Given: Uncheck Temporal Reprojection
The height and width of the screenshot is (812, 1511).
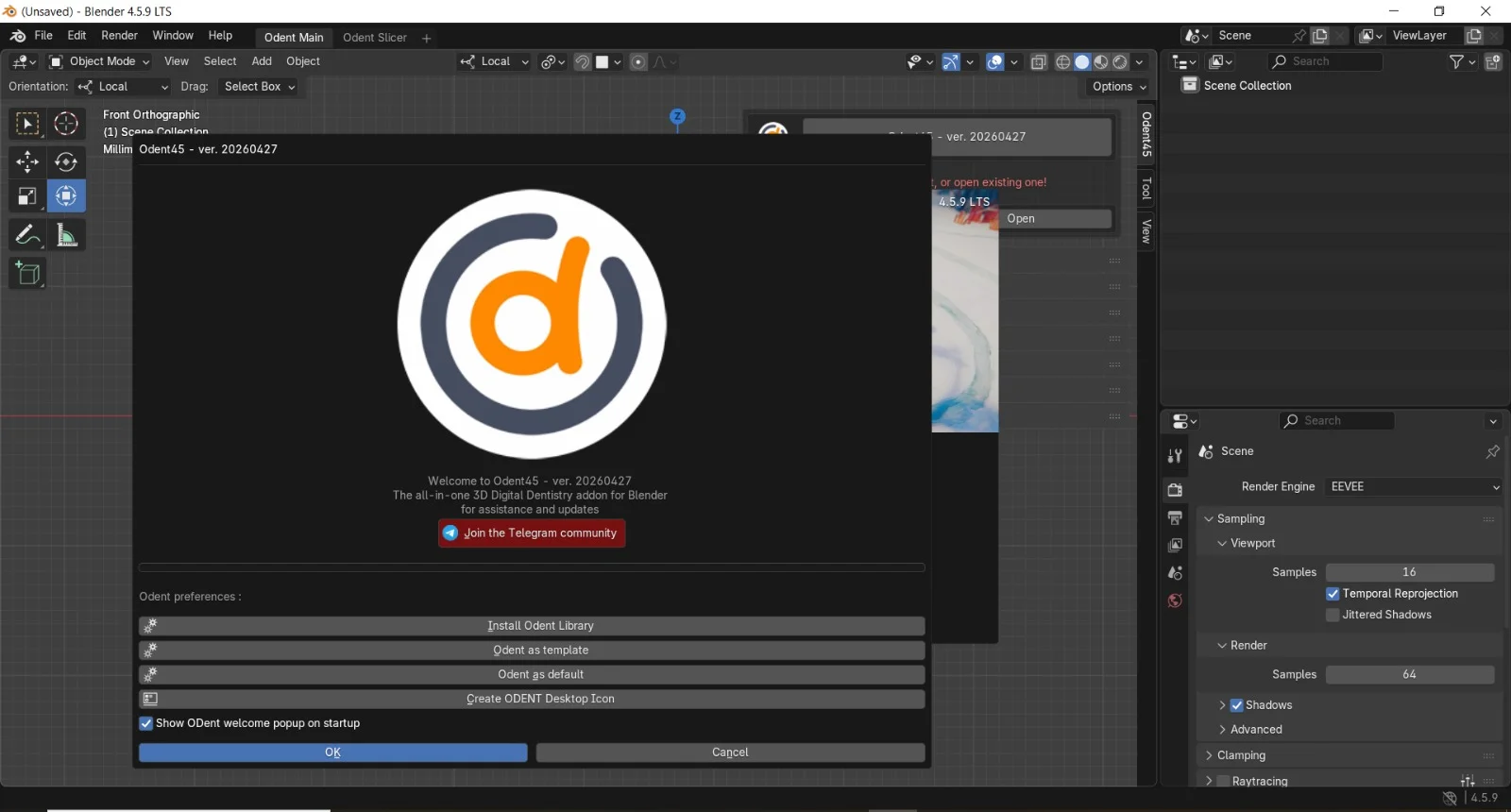Looking at the screenshot, I should click(x=1333, y=594).
